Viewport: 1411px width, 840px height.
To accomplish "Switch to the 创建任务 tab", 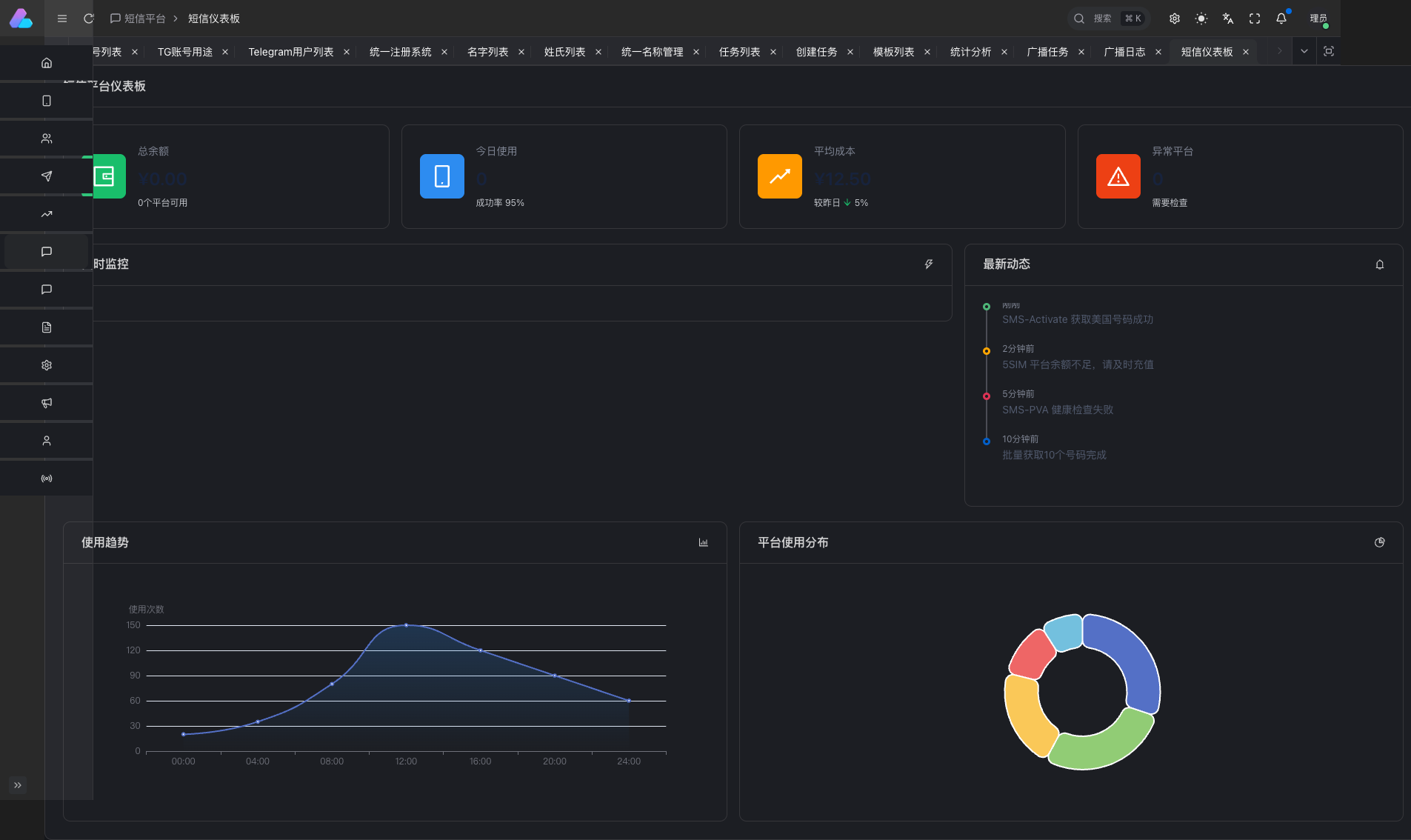I will [816, 52].
